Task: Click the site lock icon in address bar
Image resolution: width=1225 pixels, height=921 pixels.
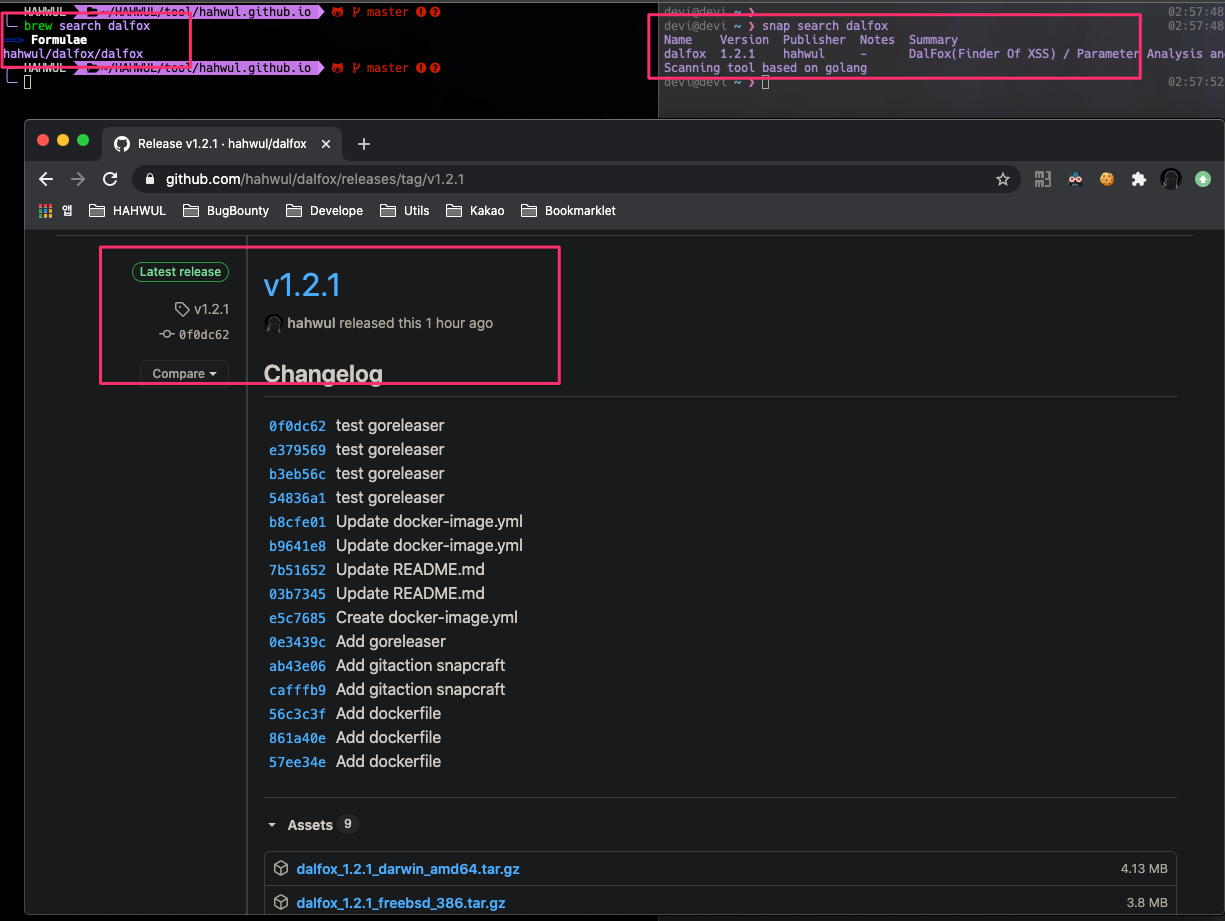Action: [150, 179]
